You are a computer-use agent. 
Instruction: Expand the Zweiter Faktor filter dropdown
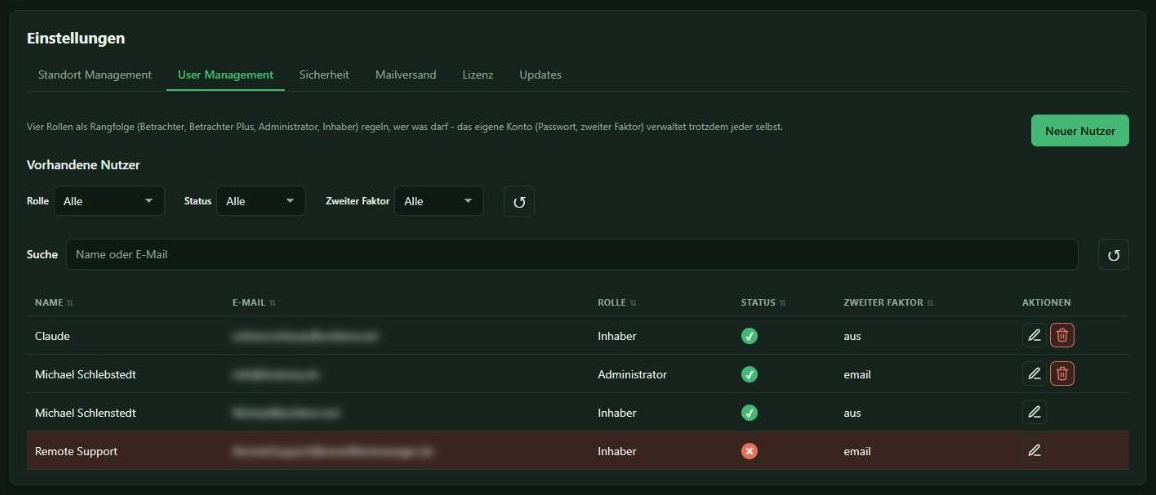point(439,201)
